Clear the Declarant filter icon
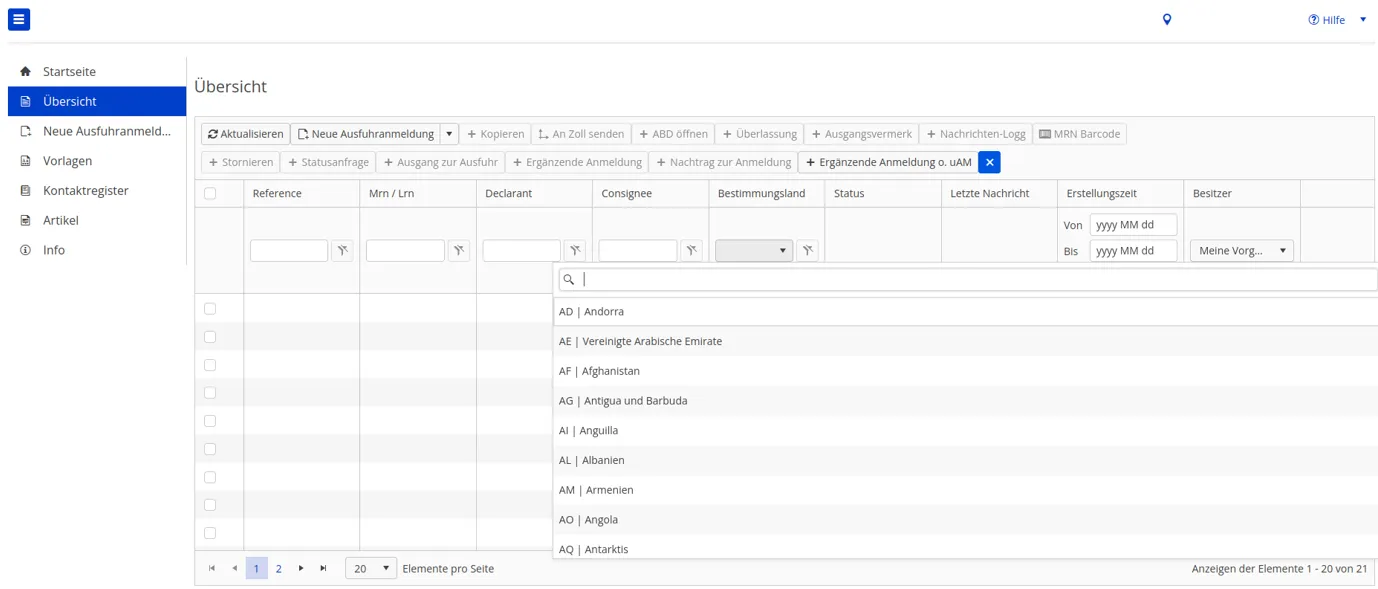The image size is (1378, 589). tap(575, 251)
